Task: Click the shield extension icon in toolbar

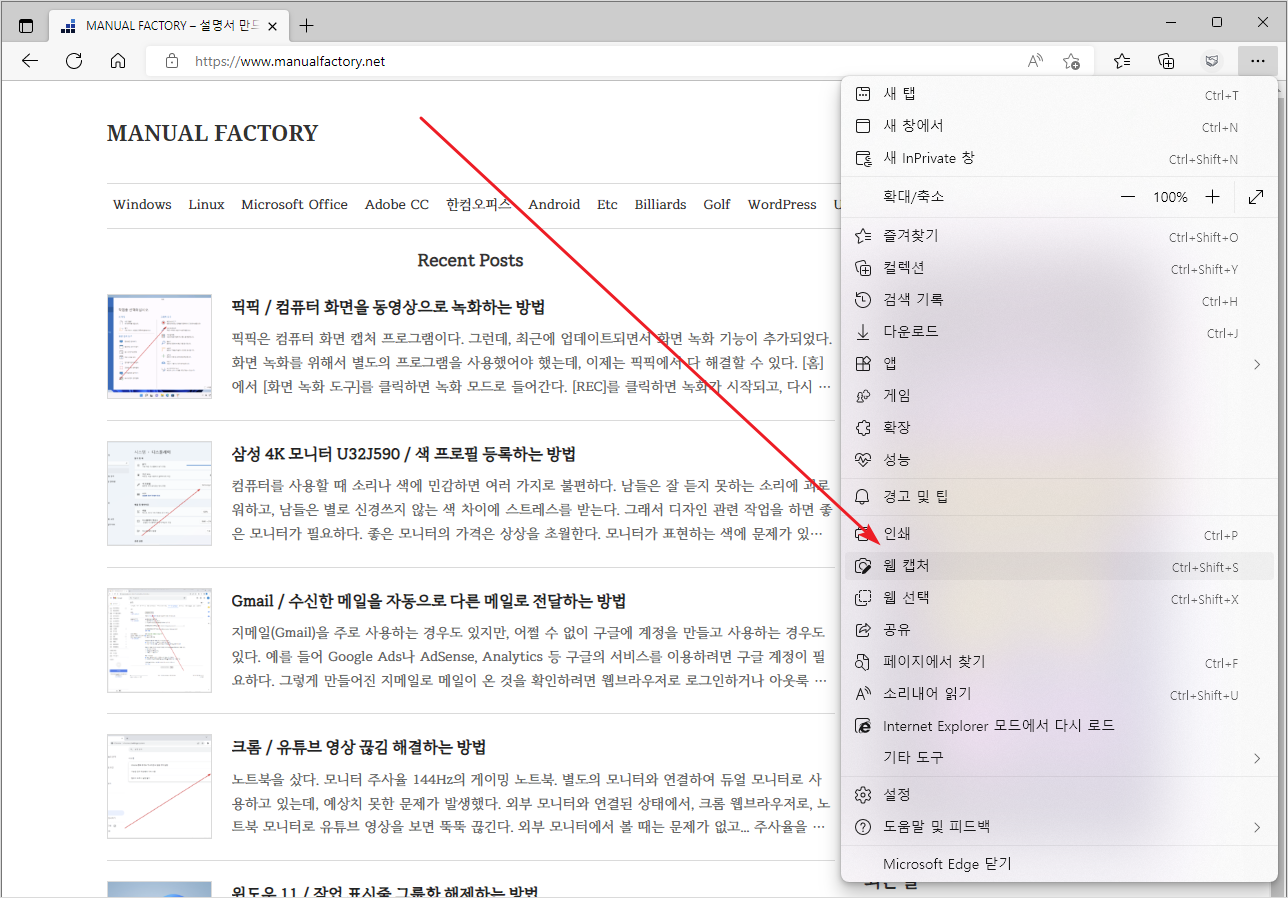Action: click(x=1211, y=61)
